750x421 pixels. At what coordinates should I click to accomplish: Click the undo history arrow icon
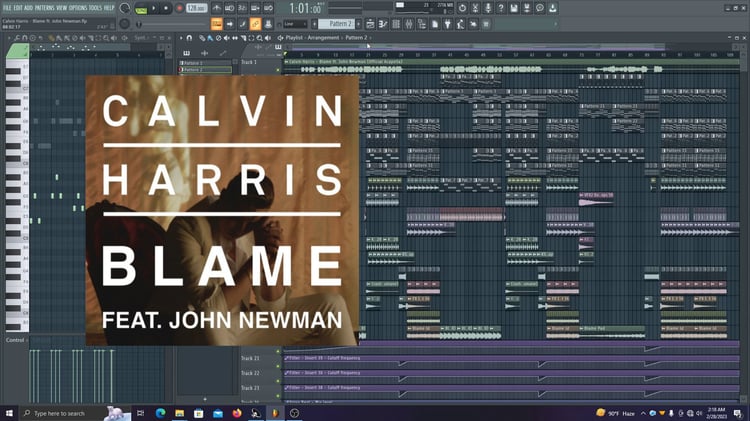462,8
